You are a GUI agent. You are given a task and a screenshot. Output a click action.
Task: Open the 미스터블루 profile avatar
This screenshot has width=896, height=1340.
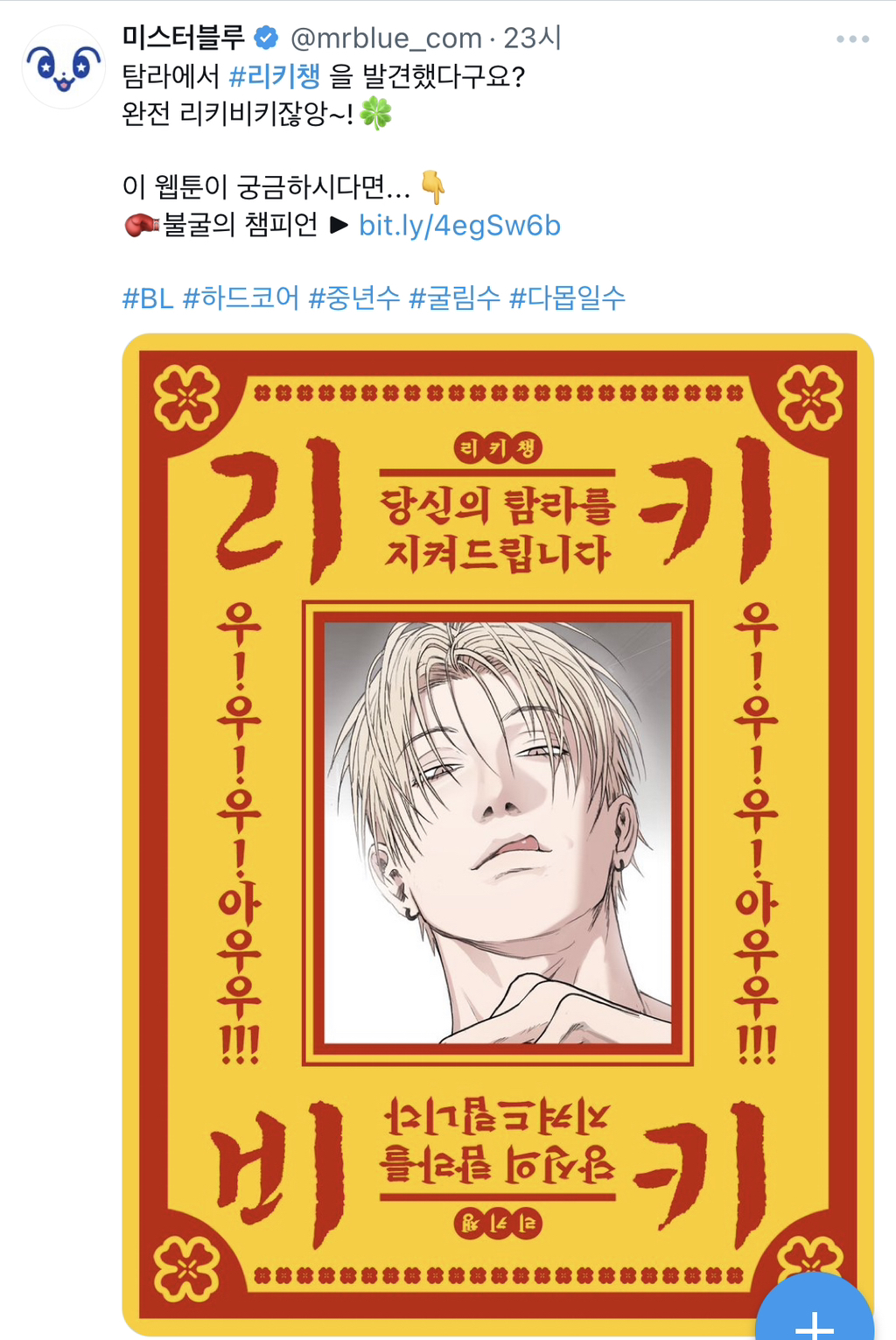63,67
